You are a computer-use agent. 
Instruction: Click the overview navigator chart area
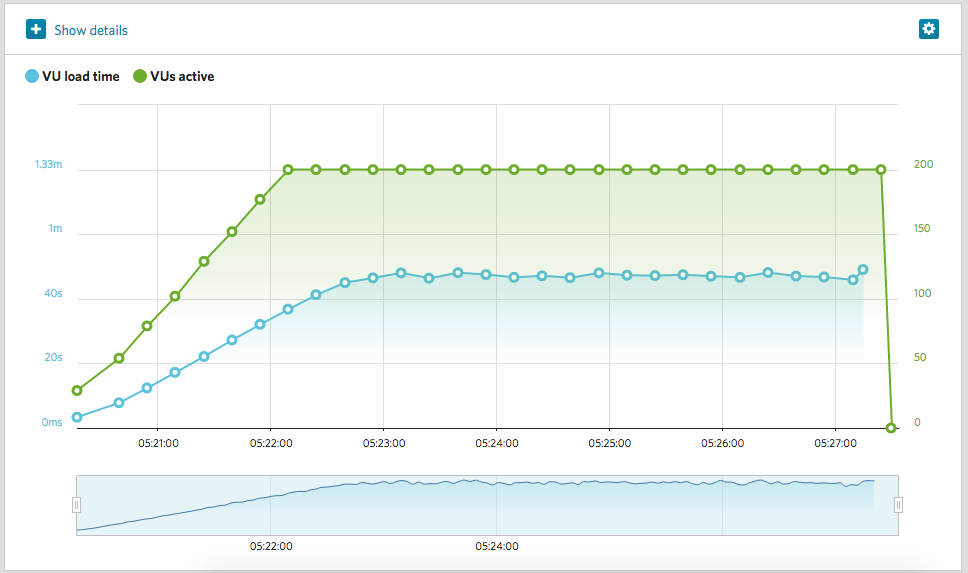click(x=487, y=505)
